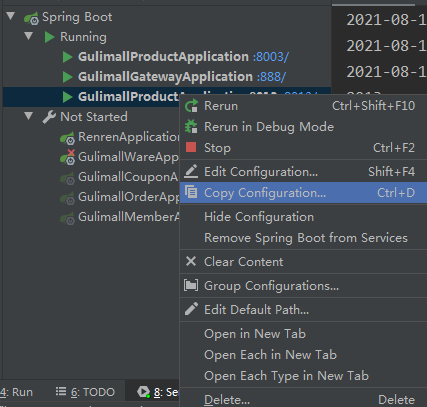
Task: Click the Group Configurations folder icon
Action: [x=191, y=285]
